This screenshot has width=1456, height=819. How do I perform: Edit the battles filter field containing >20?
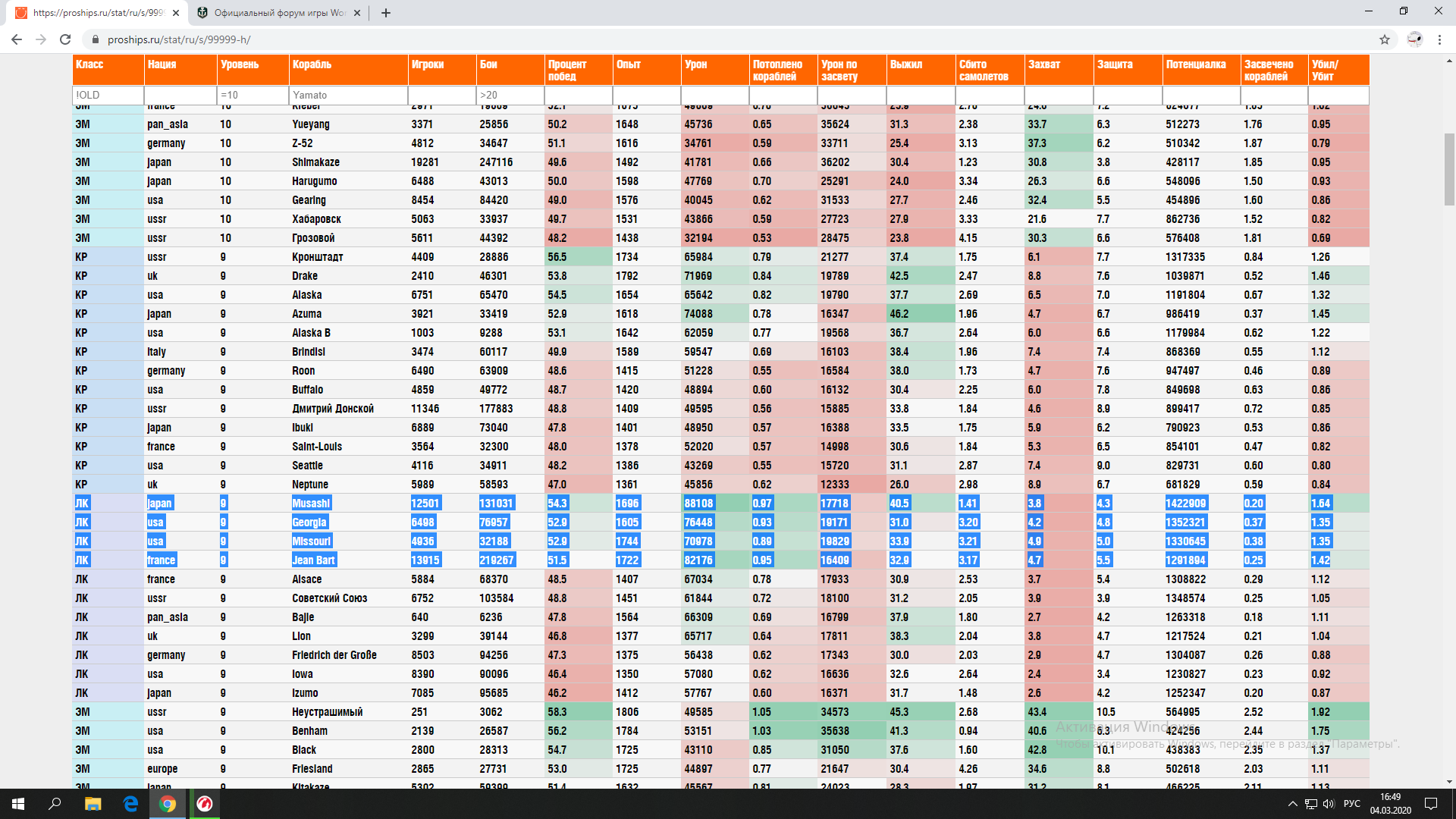coord(510,95)
